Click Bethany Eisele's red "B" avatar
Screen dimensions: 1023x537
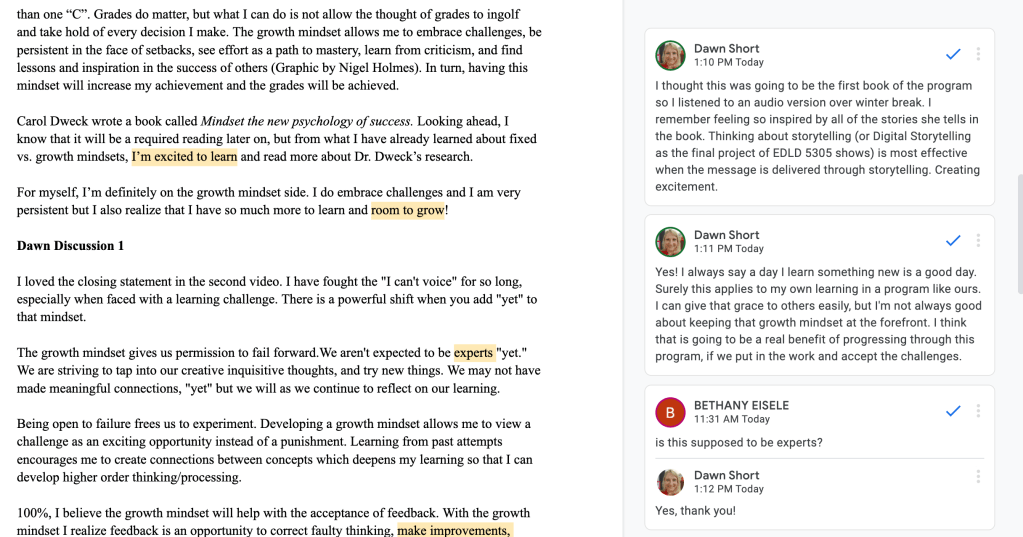[x=670, y=412]
